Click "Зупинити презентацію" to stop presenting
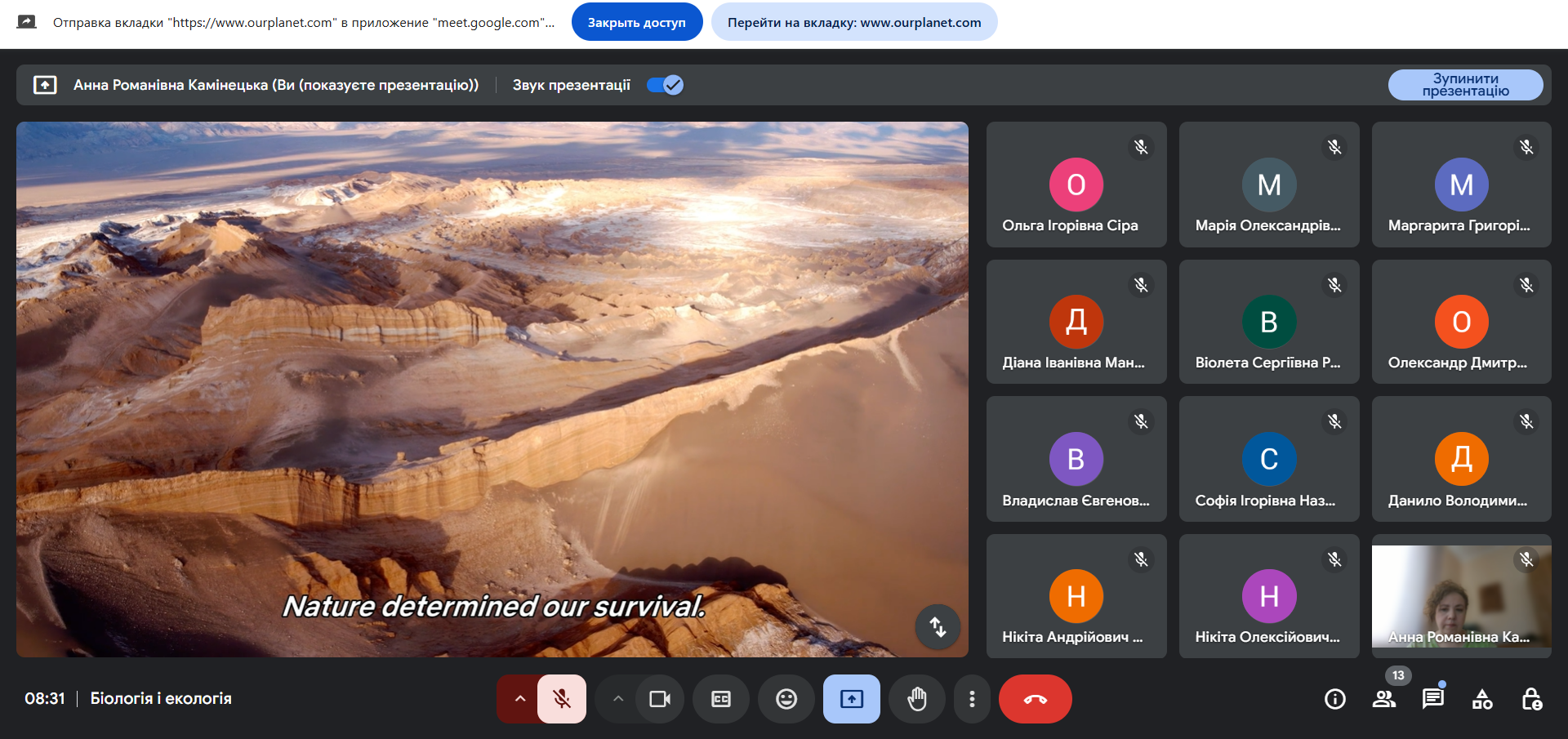Image resolution: width=1568 pixels, height=739 pixels. 1465,85
